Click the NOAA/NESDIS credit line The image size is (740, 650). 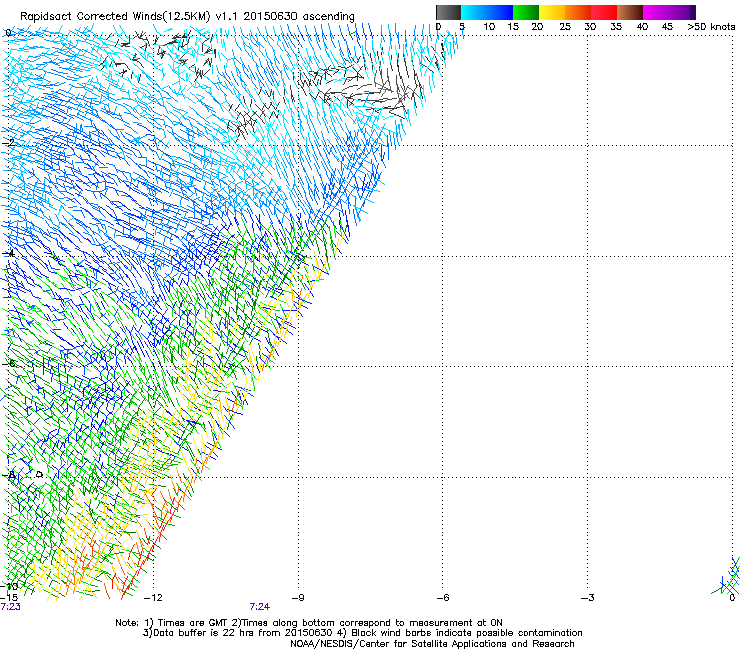pos(432,644)
